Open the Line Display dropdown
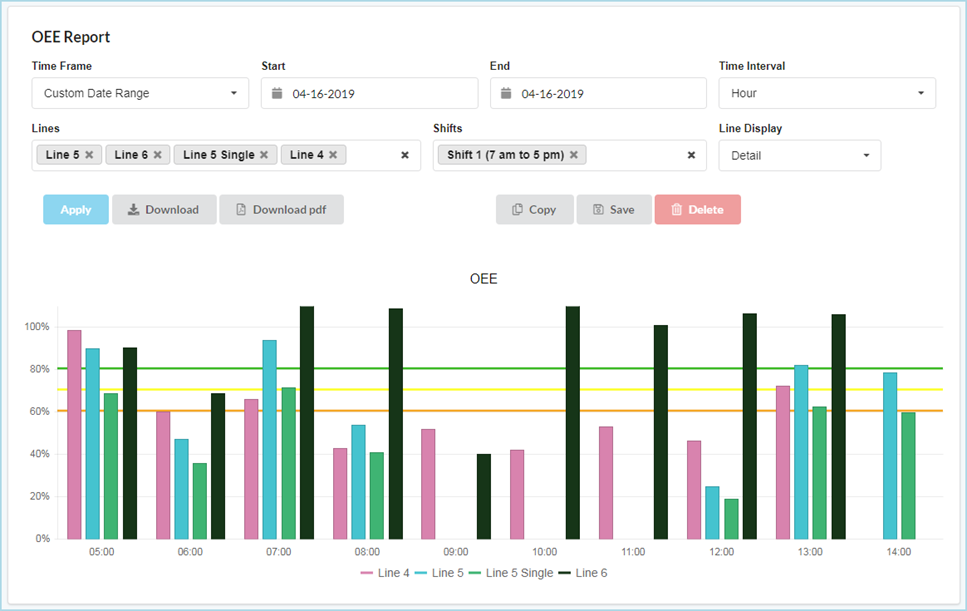 point(799,155)
